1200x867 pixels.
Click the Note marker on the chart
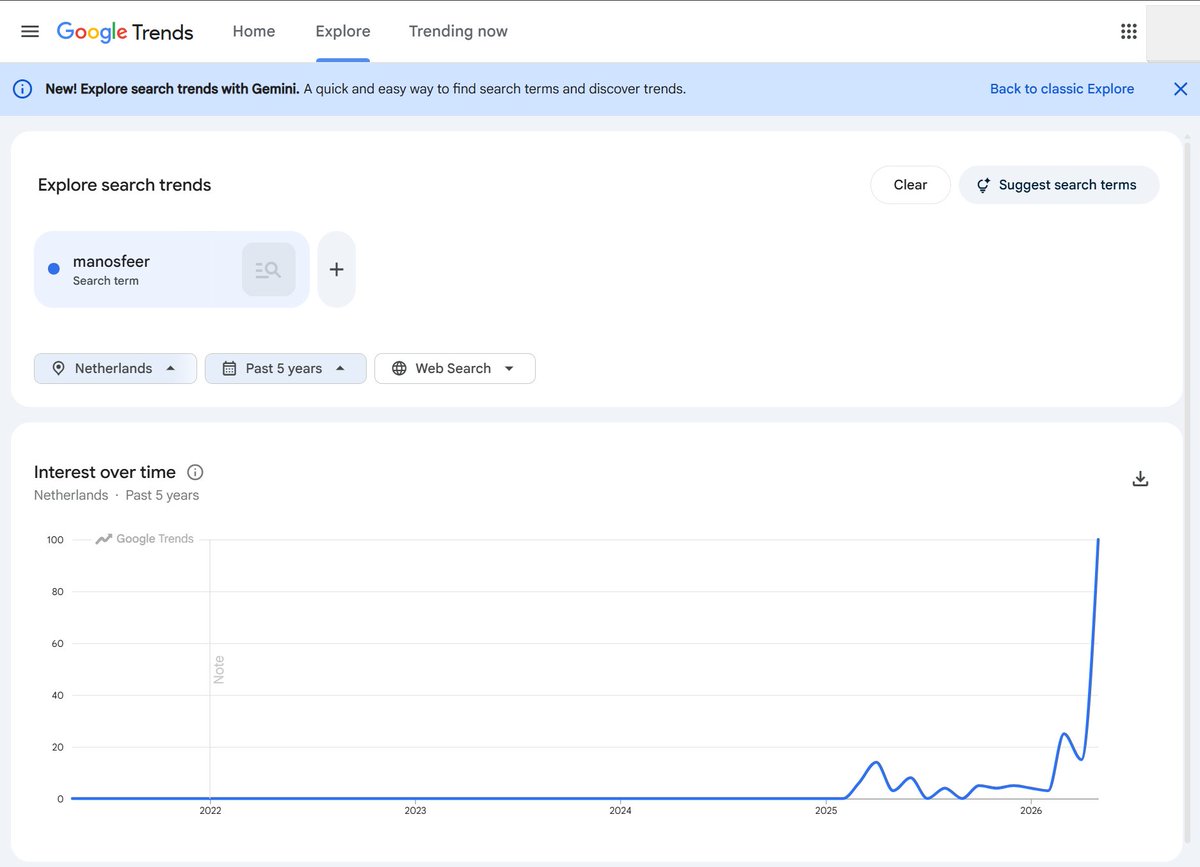pos(219,670)
